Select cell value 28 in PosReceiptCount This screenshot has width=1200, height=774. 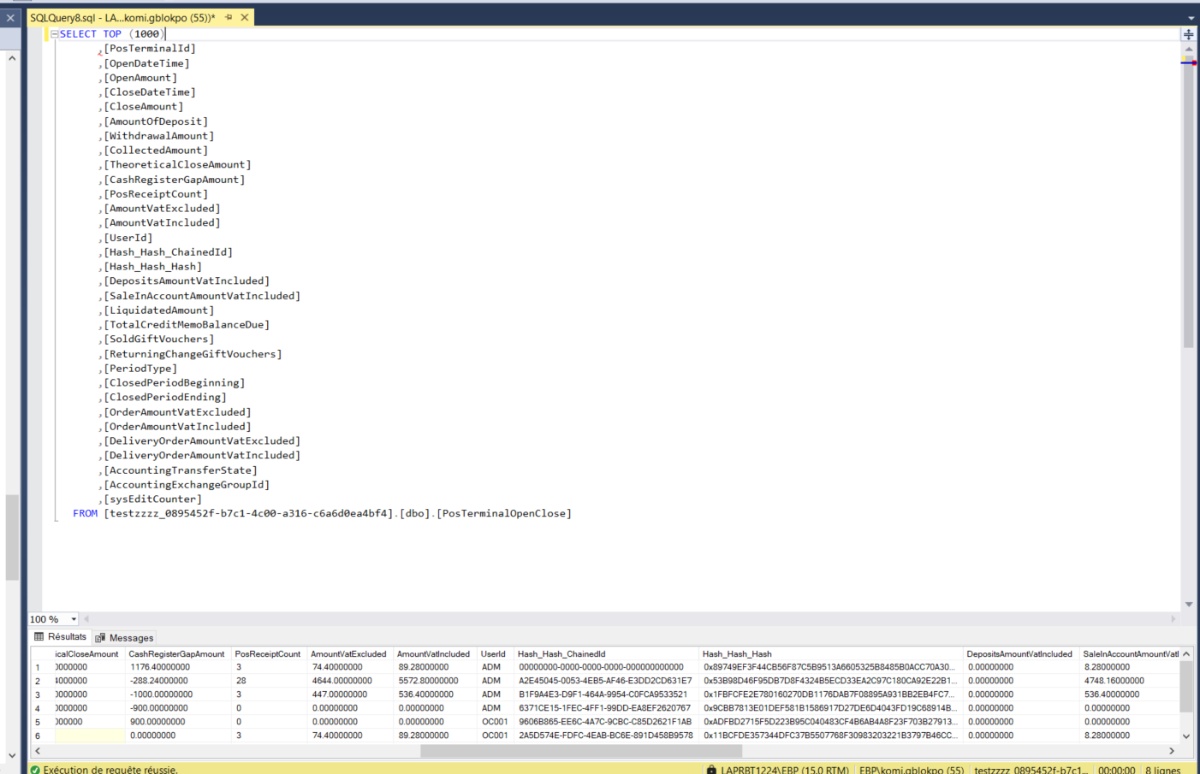(268, 681)
